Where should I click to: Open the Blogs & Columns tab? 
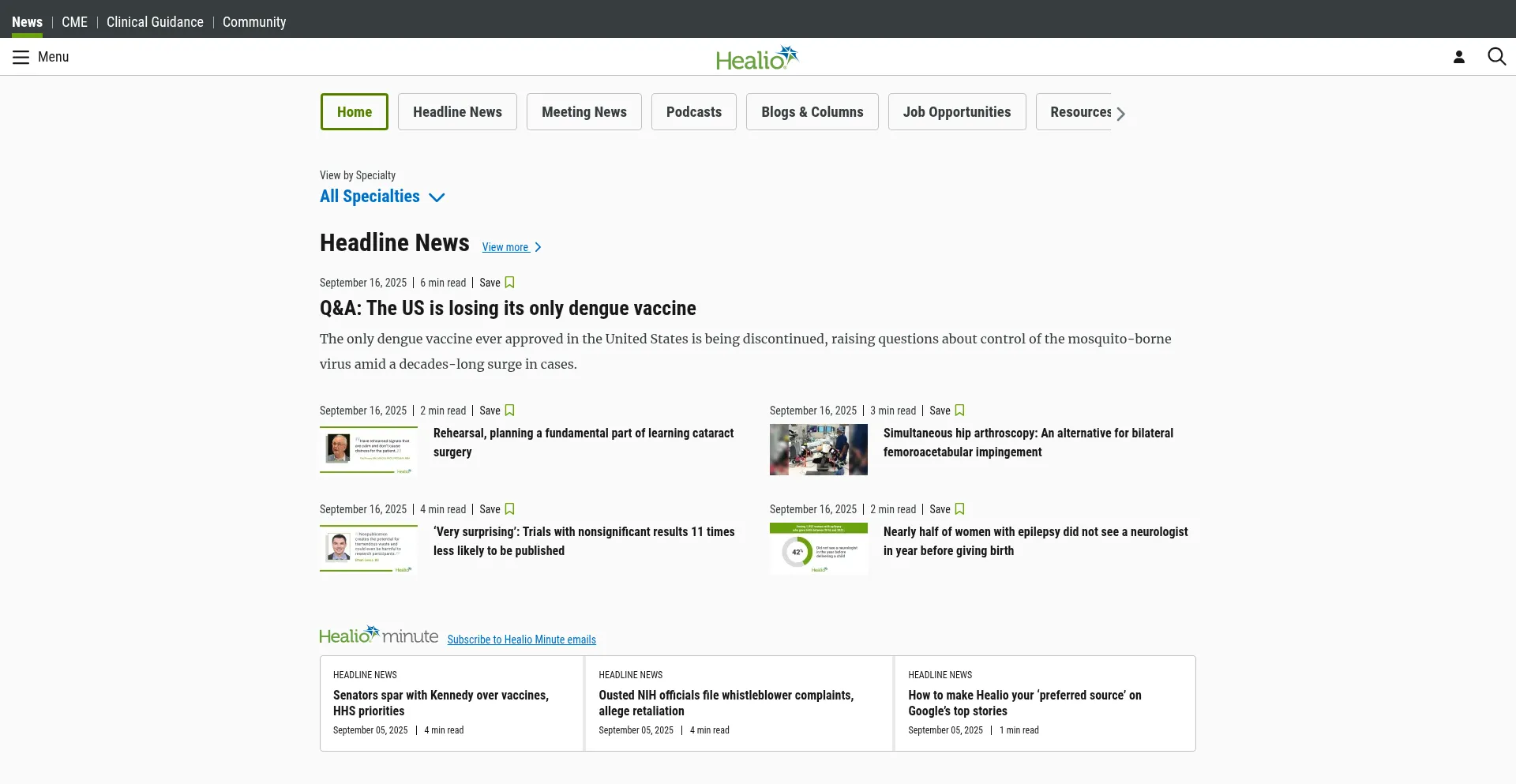tap(812, 112)
